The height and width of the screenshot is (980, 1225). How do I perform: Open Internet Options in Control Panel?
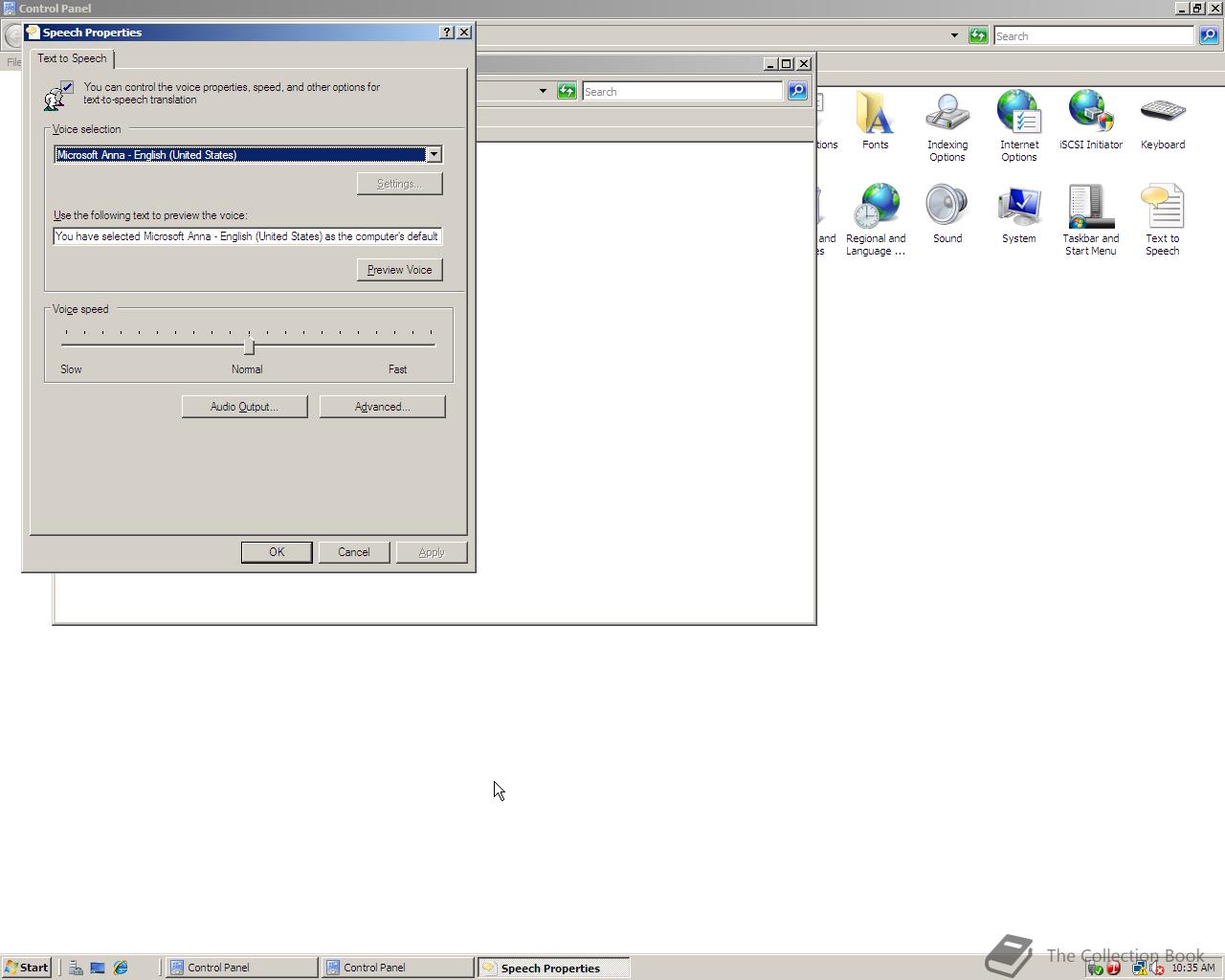click(1019, 126)
